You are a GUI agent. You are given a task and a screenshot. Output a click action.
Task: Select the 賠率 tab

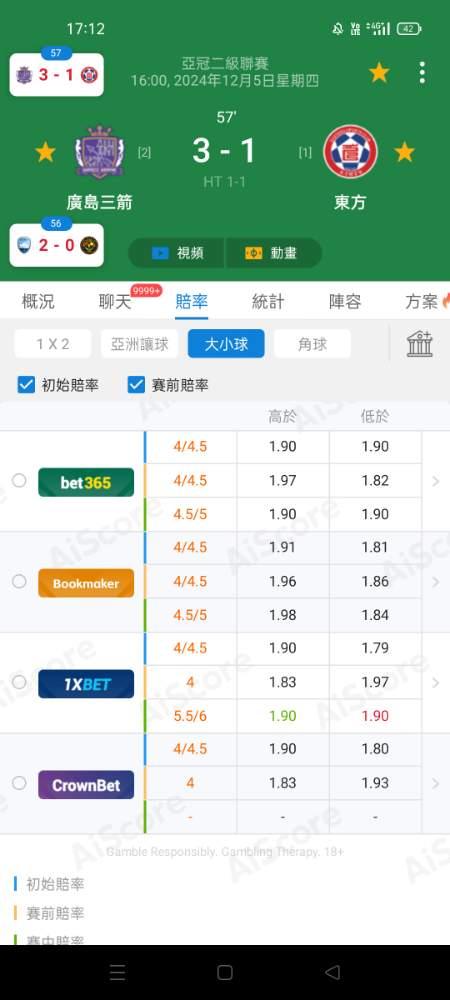(191, 302)
